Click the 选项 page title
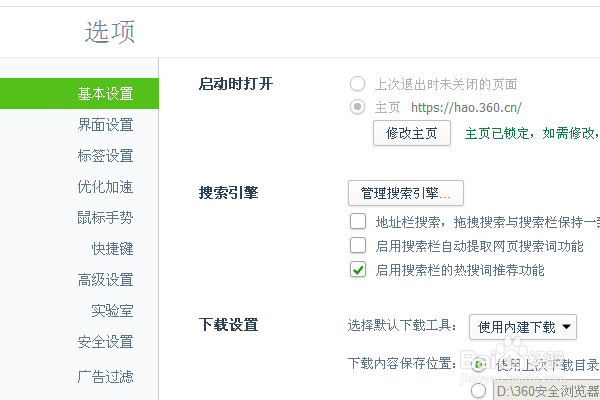The width and height of the screenshot is (600, 400). click(x=110, y=32)
